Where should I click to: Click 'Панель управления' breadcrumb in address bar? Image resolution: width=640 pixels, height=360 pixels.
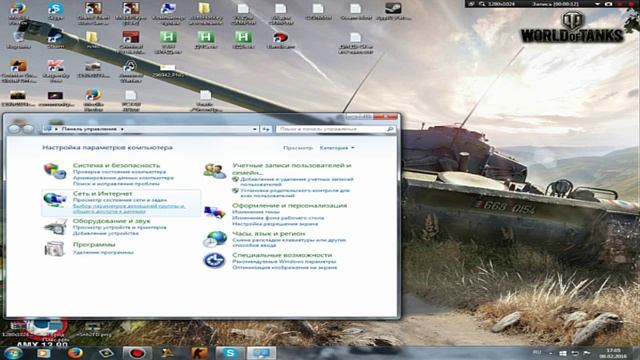(89, 129)
